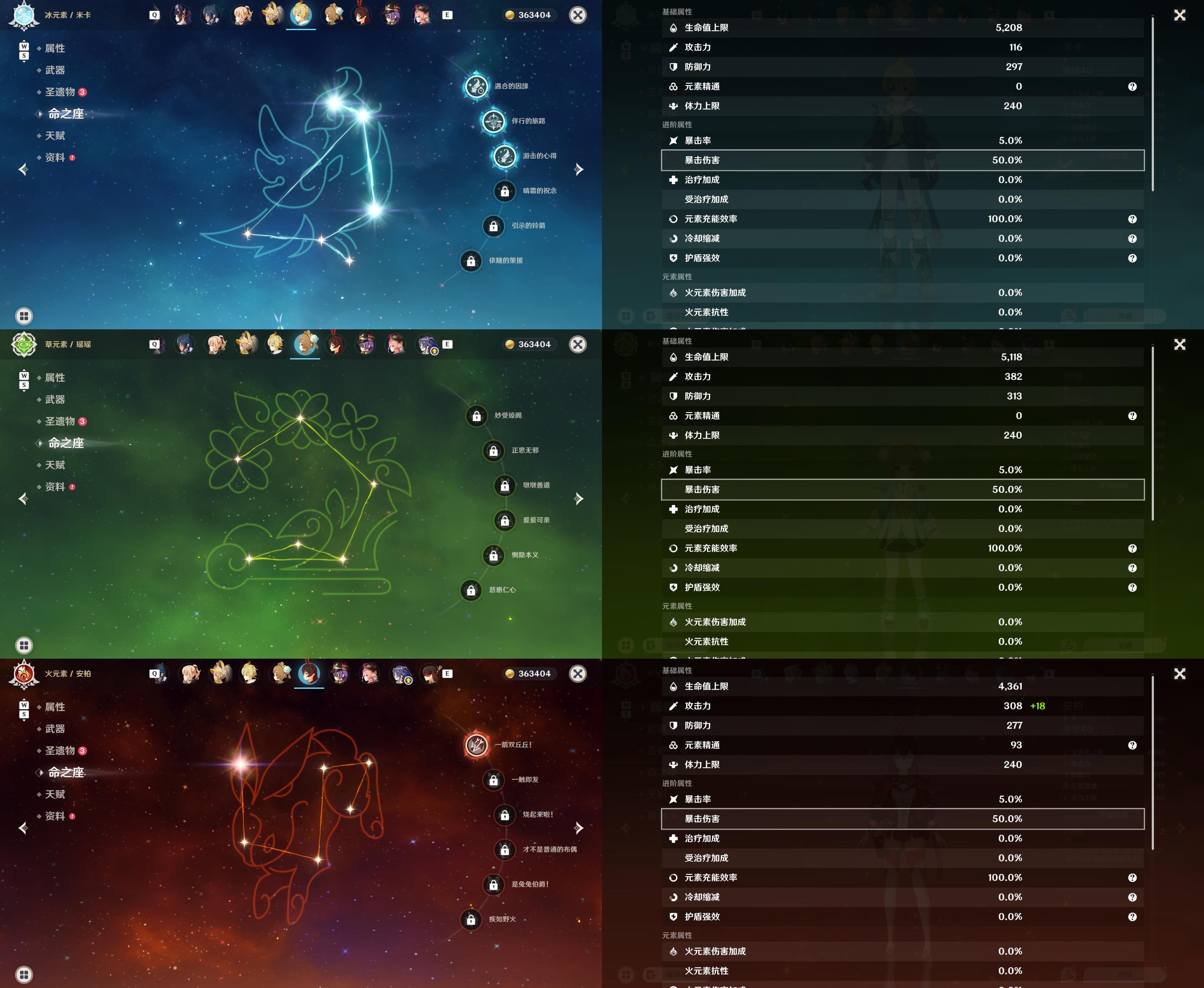The image size is (1204, 988).
Task: Select locked 一触即发 constellation node
Action: [x=493, y=780]
